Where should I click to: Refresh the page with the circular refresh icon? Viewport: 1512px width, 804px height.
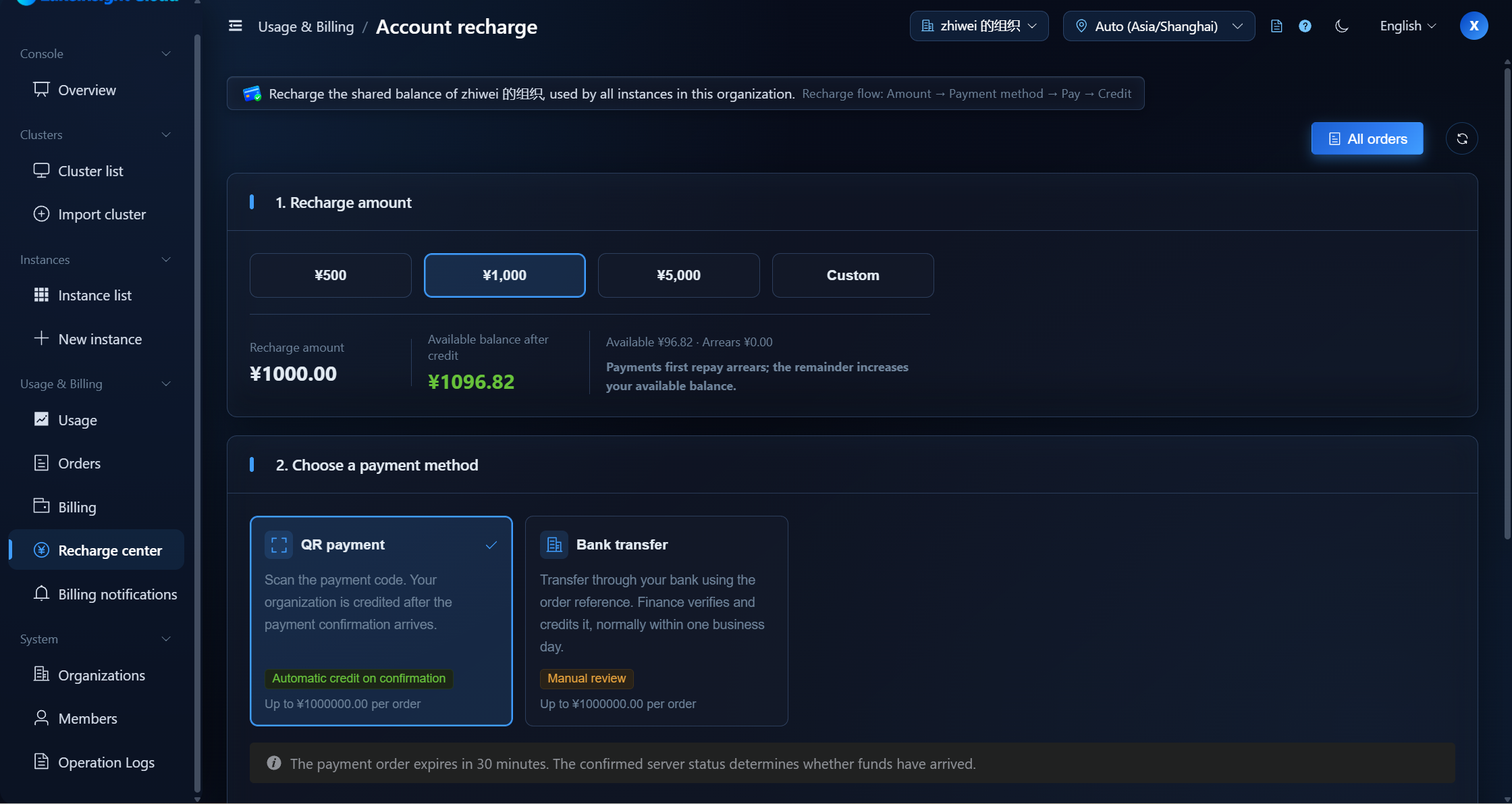click(x=1461, y=138)
